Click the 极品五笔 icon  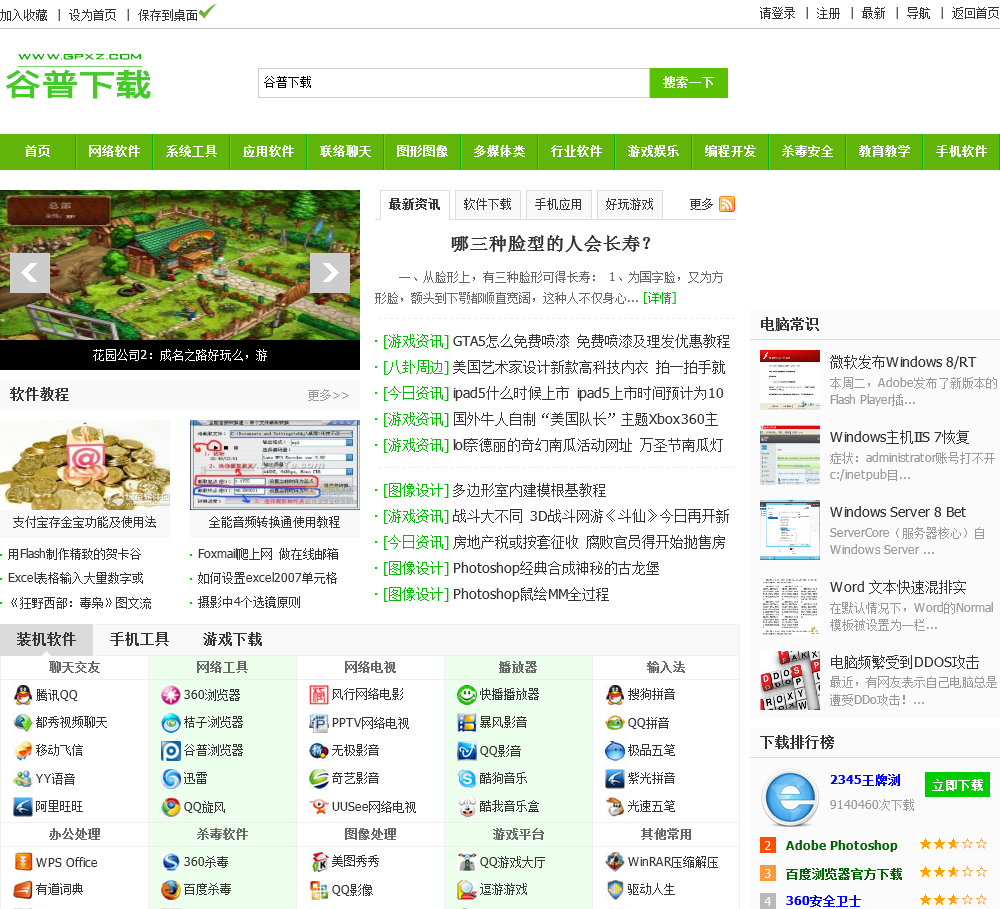pos(615,751)
